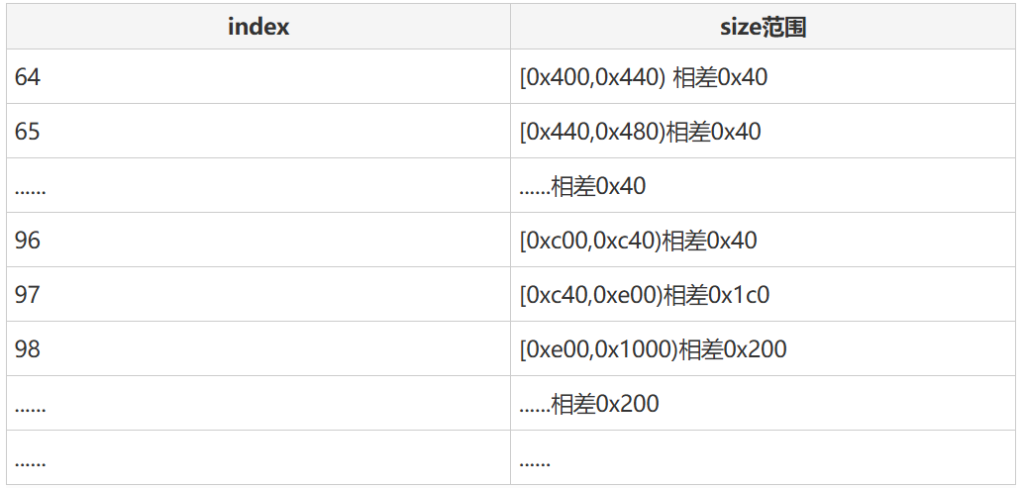
Task: Click the size cell [0xe00,0x1000)相差0x200
Action: click(x=653, y=349)
